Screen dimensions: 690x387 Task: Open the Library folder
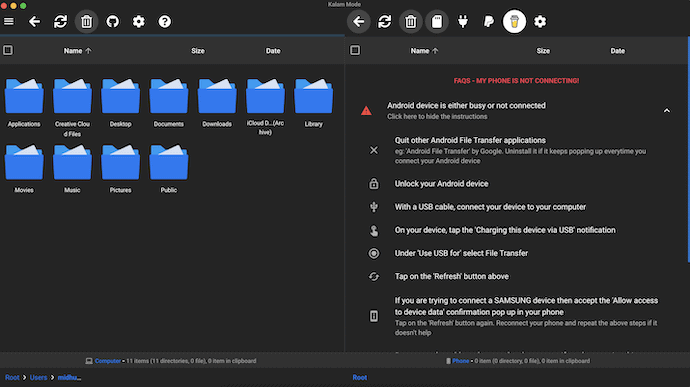(x=313, y=103)
